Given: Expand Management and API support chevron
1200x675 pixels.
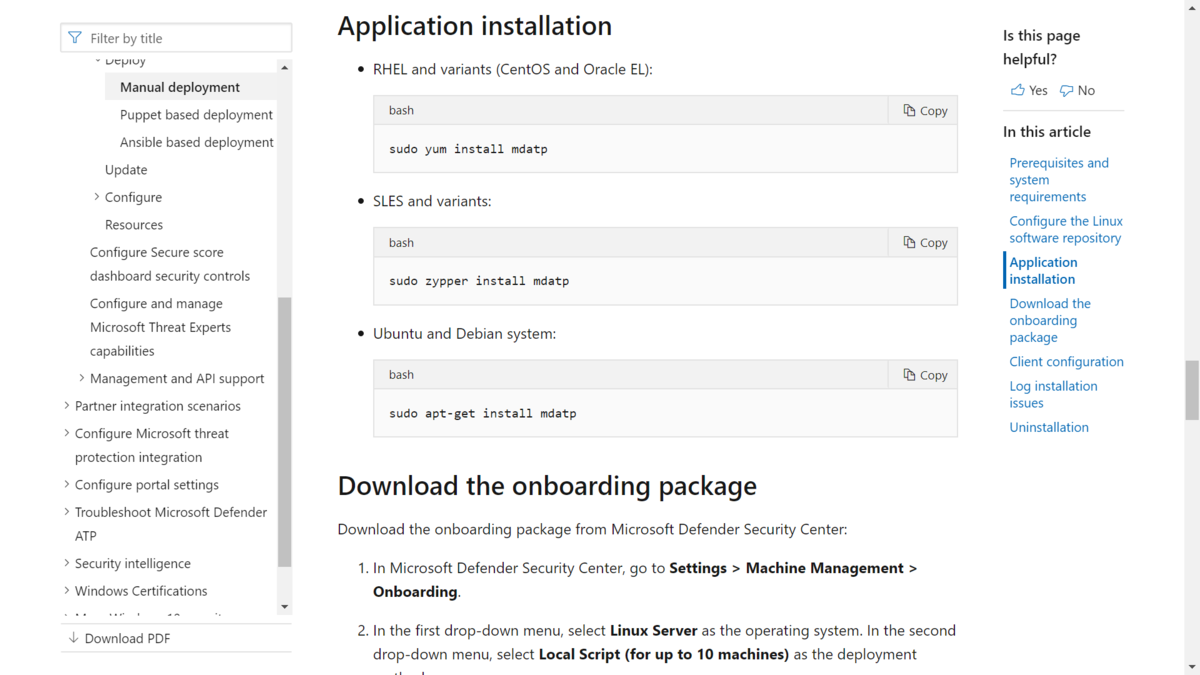Looking at the screenshot, I should tap(82, 378).
